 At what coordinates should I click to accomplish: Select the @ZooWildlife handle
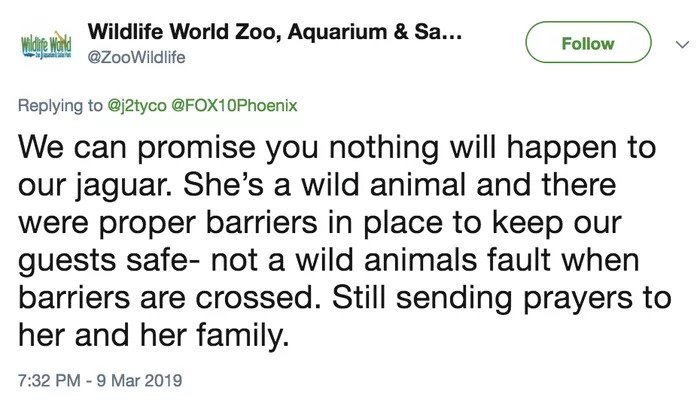pos(136,58)
